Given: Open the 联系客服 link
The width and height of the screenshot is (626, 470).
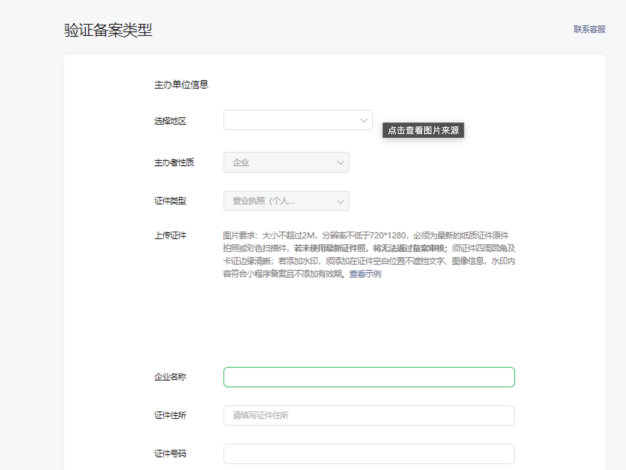Looking at the screenshot, I should point(589,29).
